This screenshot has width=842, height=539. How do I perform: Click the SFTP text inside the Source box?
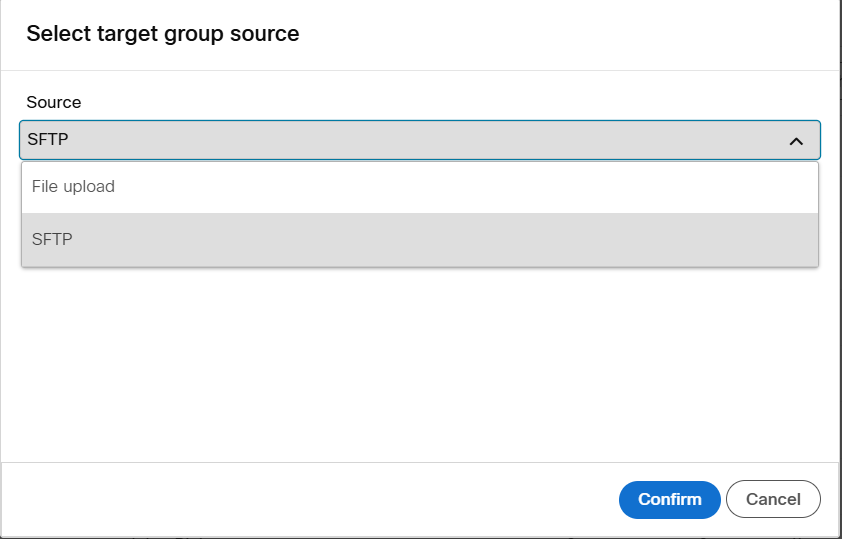(48, 140)
